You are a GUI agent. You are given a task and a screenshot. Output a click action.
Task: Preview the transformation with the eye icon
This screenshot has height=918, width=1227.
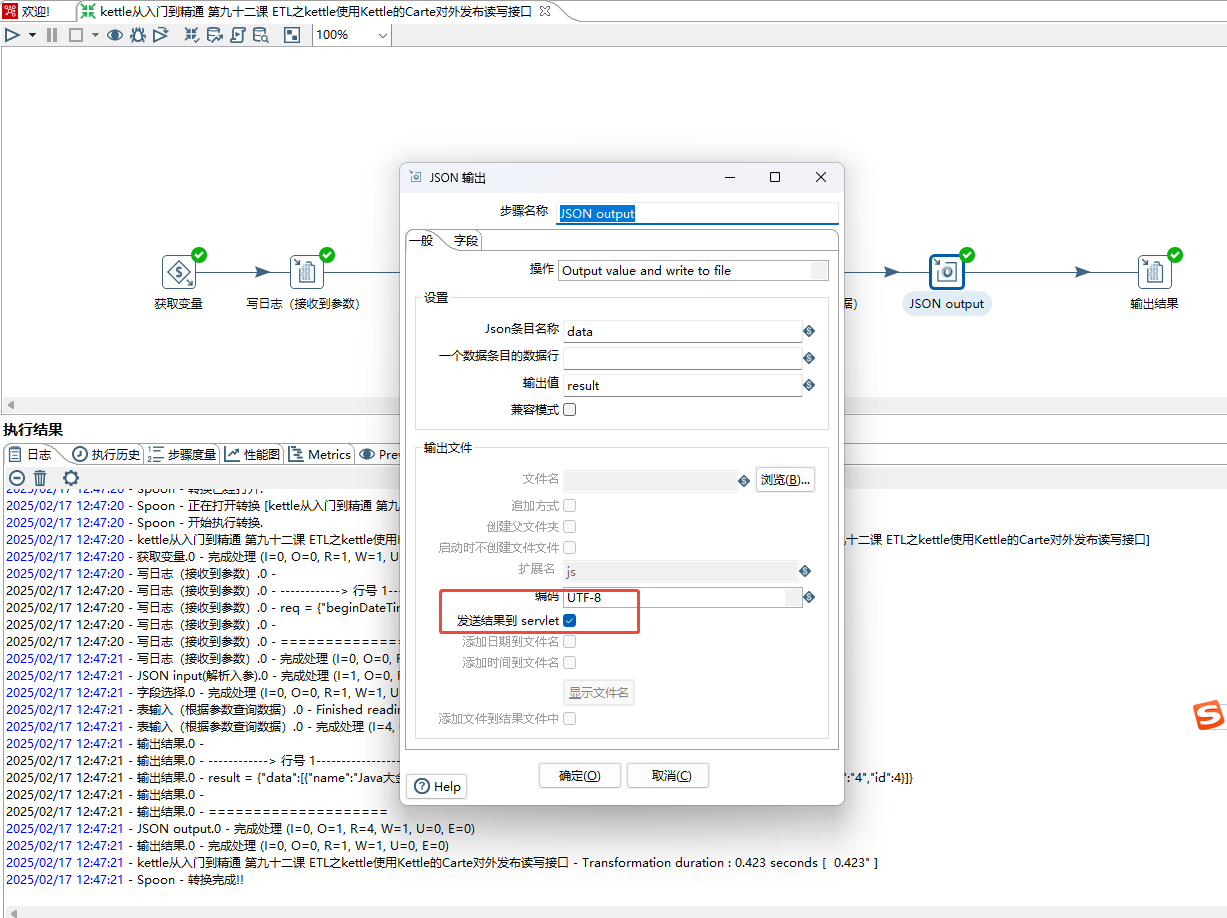[115, 35]
